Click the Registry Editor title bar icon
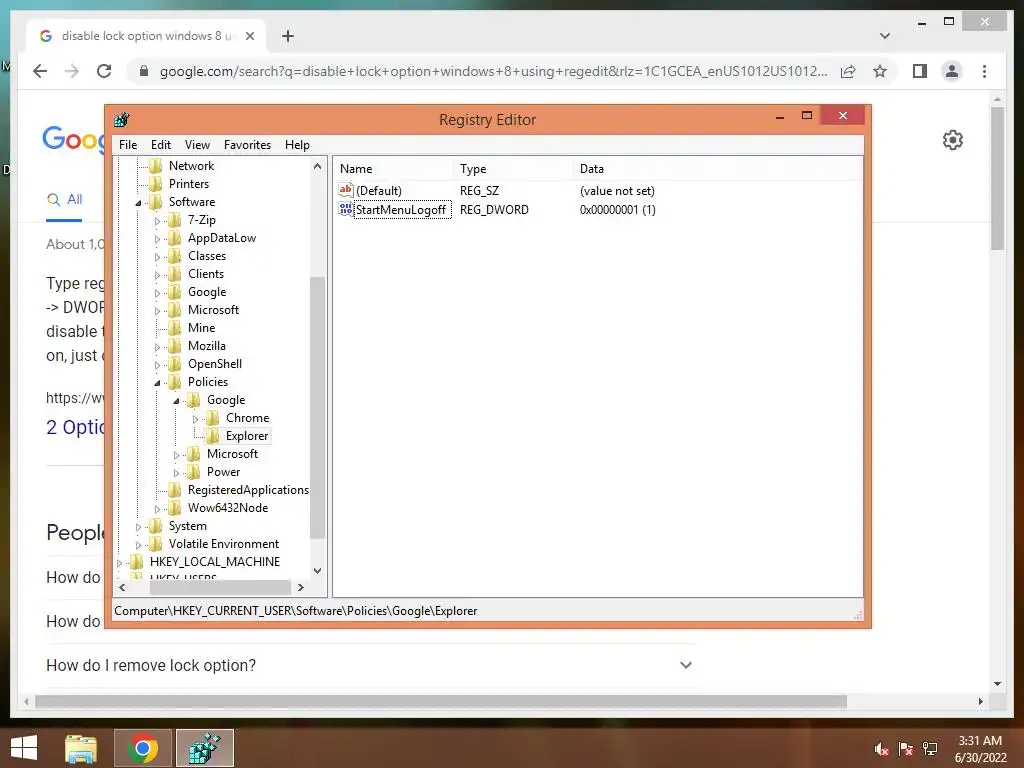The height and width of the screenshot is (768, 1024). pos(122,120)
